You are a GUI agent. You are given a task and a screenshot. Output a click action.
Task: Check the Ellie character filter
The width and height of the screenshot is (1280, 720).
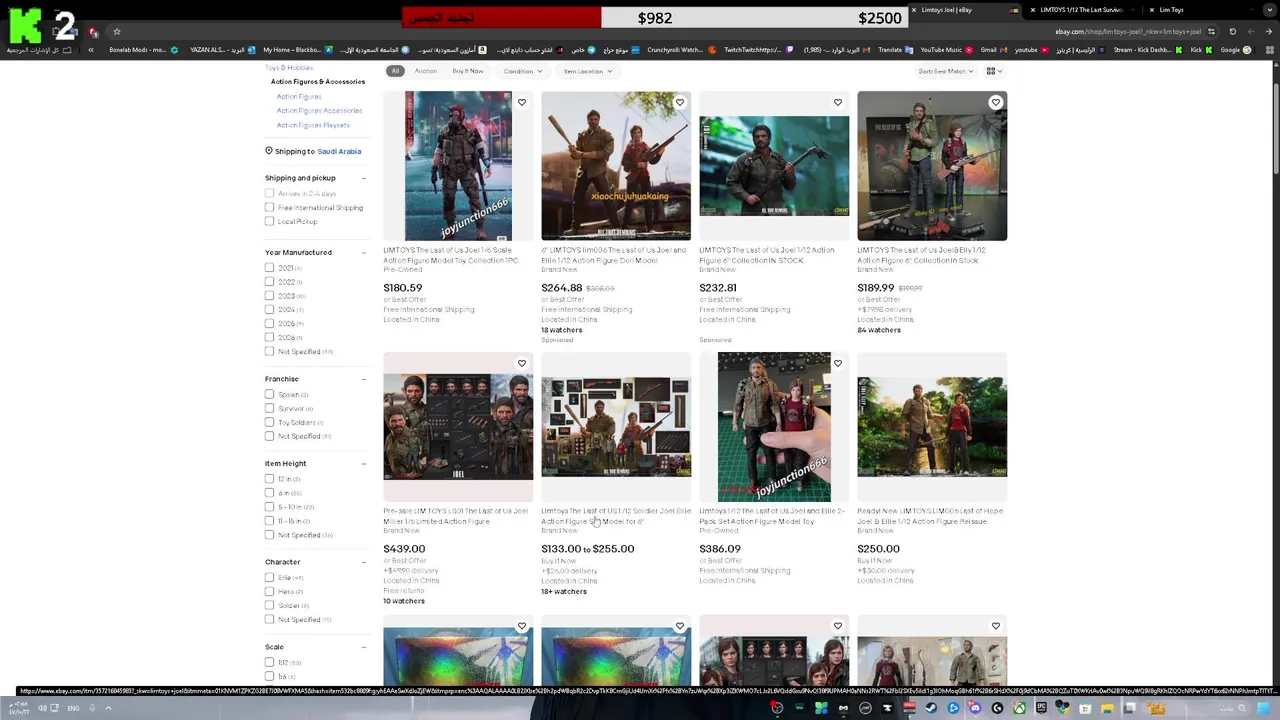tap(269, 578)
